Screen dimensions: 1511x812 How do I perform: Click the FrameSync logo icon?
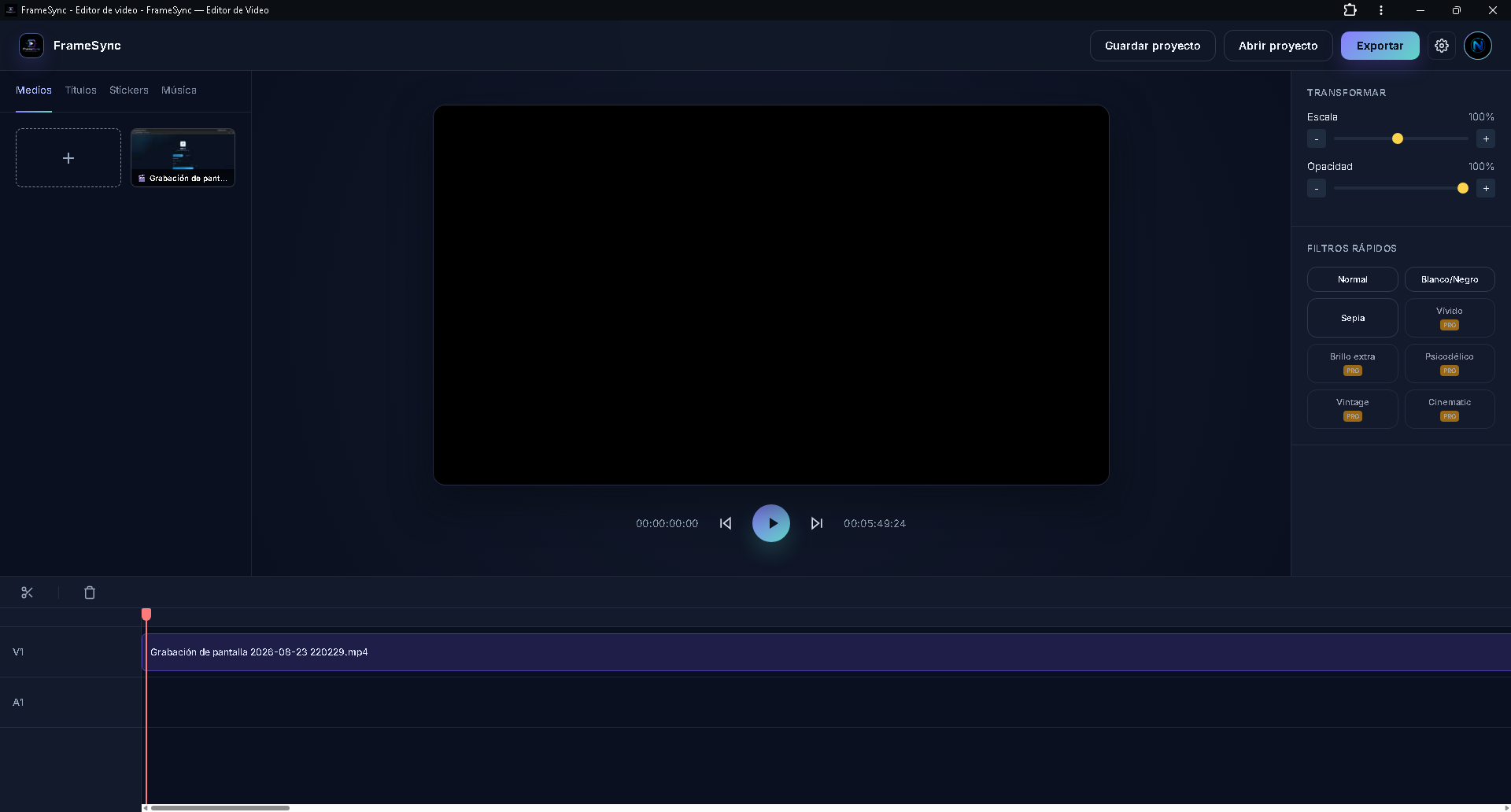(x=31, y=46)
